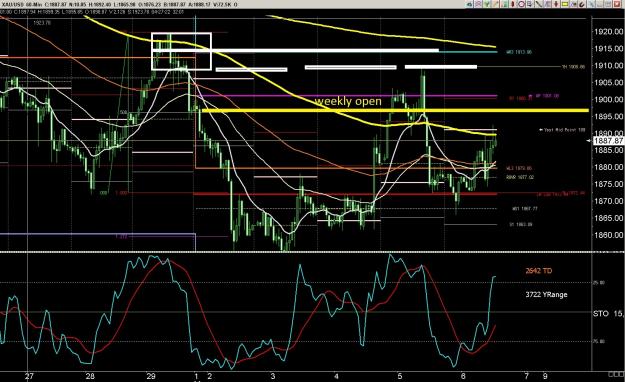Viewport: 625px width, 382px height.
Task: Click the S1 1863.09 level label
Action: (521, 224)
